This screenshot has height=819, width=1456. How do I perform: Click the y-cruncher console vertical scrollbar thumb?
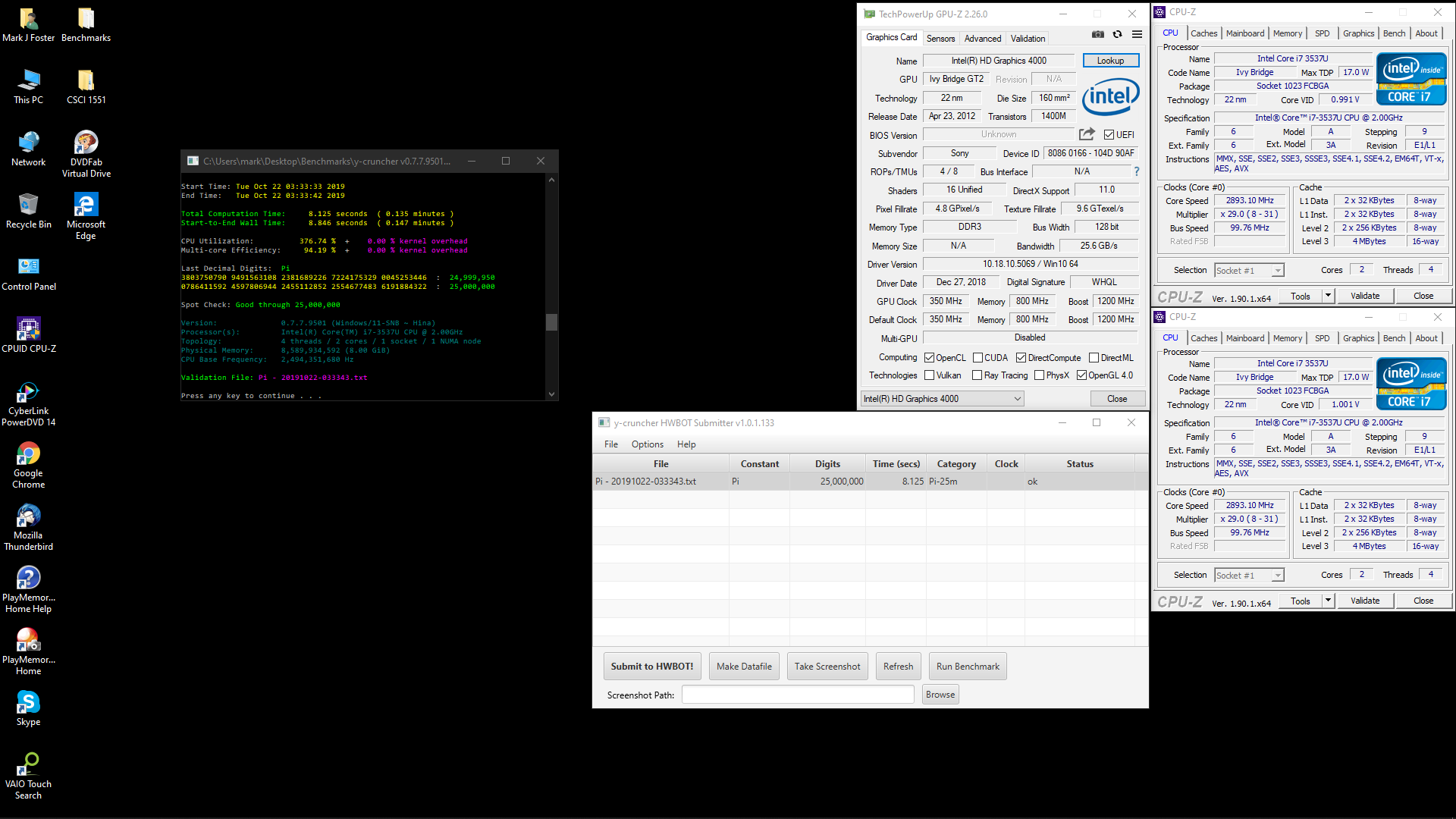551,322
